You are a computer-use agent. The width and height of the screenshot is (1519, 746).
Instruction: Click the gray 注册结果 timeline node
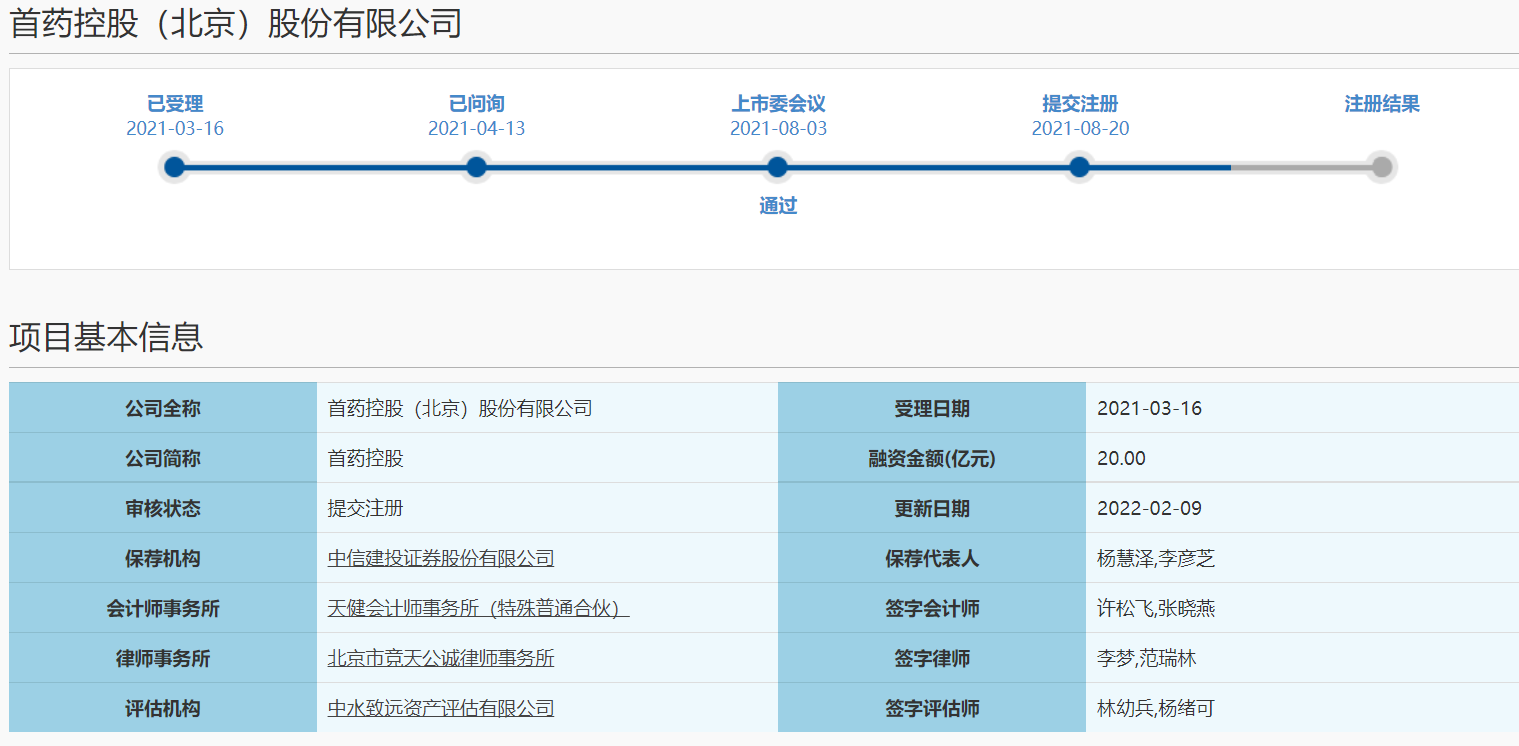click(x=1382, y=167)
